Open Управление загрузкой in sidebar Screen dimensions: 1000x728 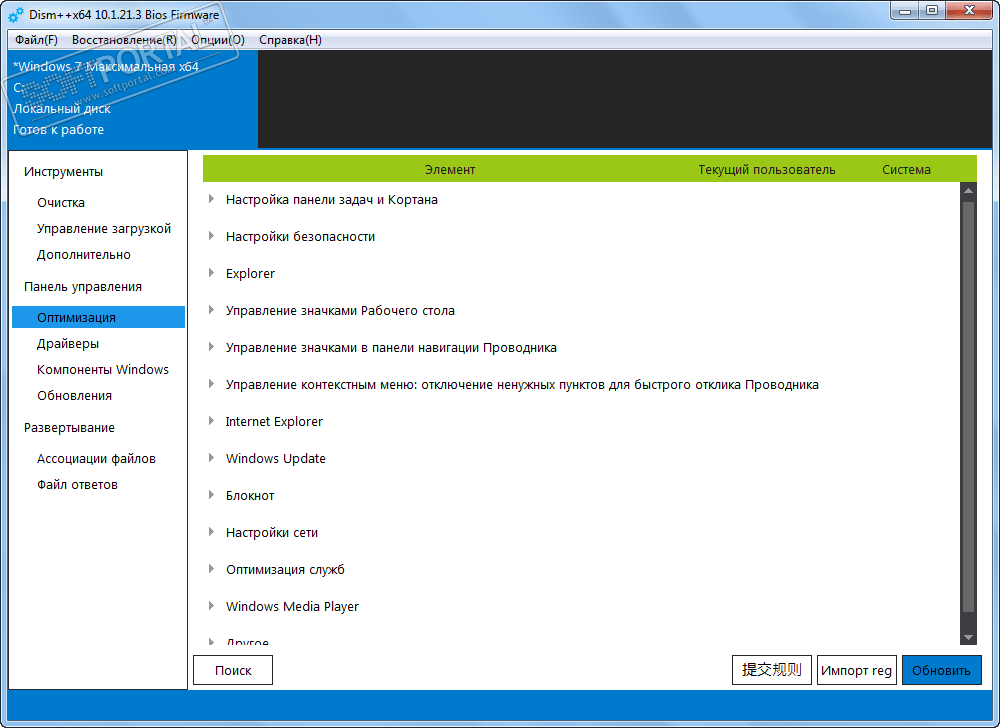click(104, 229)
